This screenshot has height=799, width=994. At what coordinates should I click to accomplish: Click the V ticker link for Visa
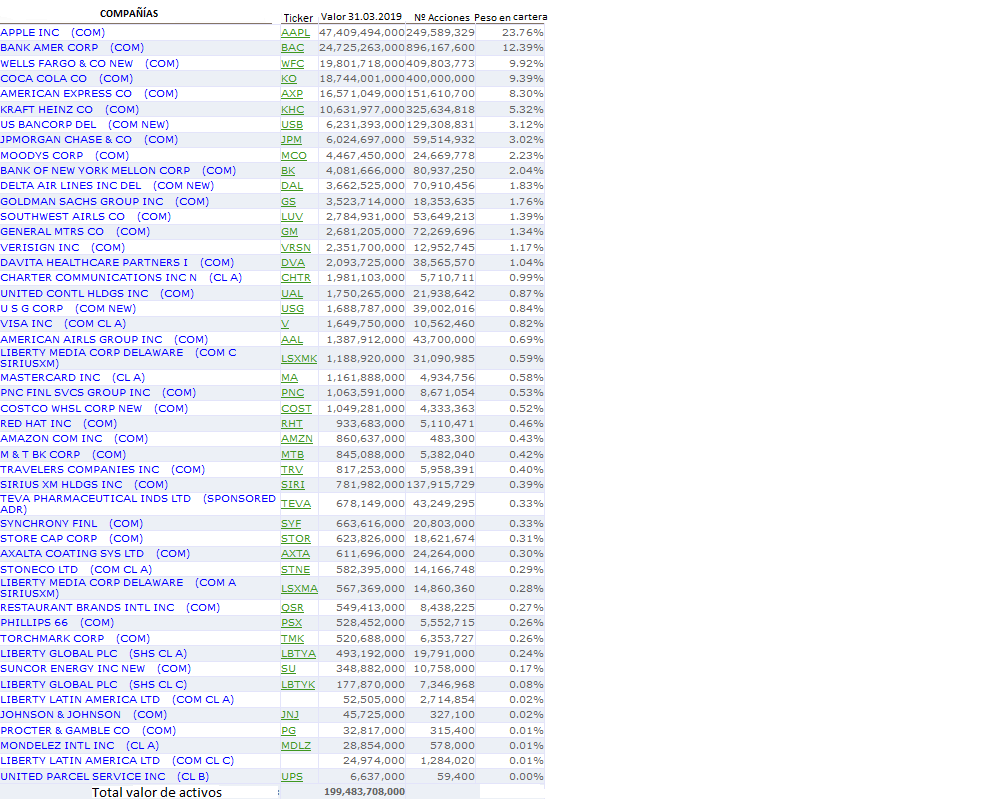[285, 323]
